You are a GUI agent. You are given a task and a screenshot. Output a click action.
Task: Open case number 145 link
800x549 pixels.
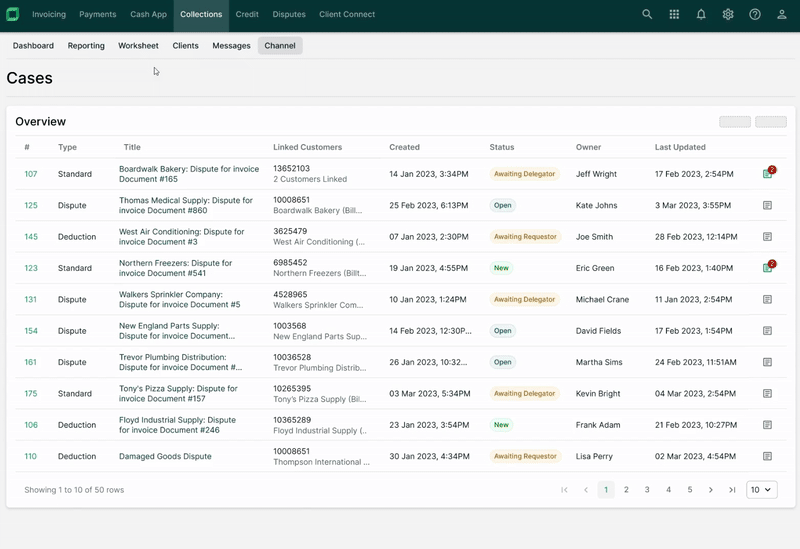pyautogui.click(x=31, y=237)
